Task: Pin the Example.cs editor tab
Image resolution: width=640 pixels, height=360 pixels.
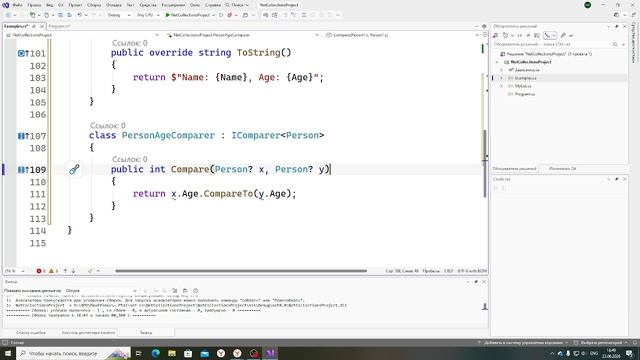Action: [x=34, y=26]
